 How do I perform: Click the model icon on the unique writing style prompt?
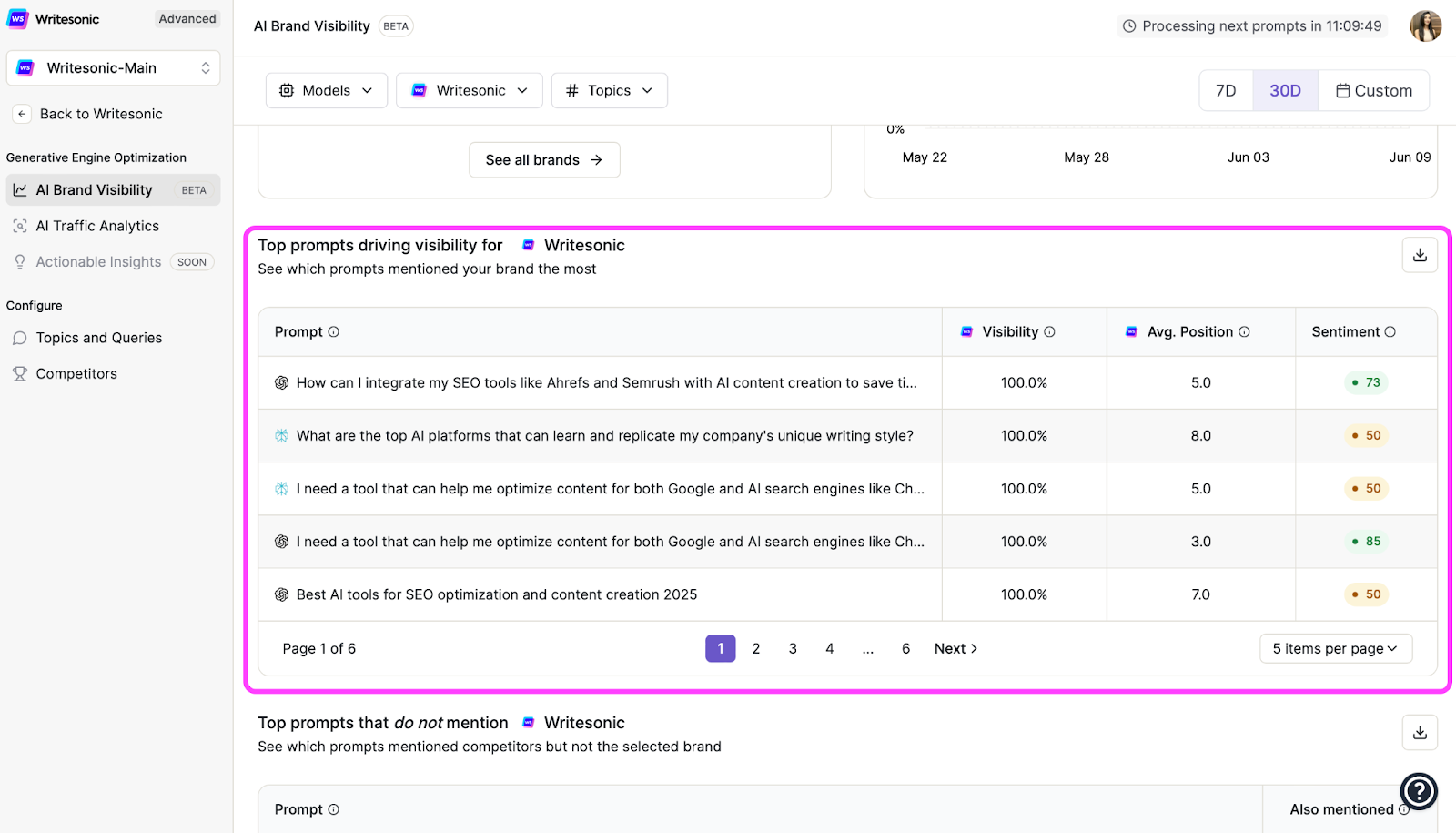(x=282, y=436)
